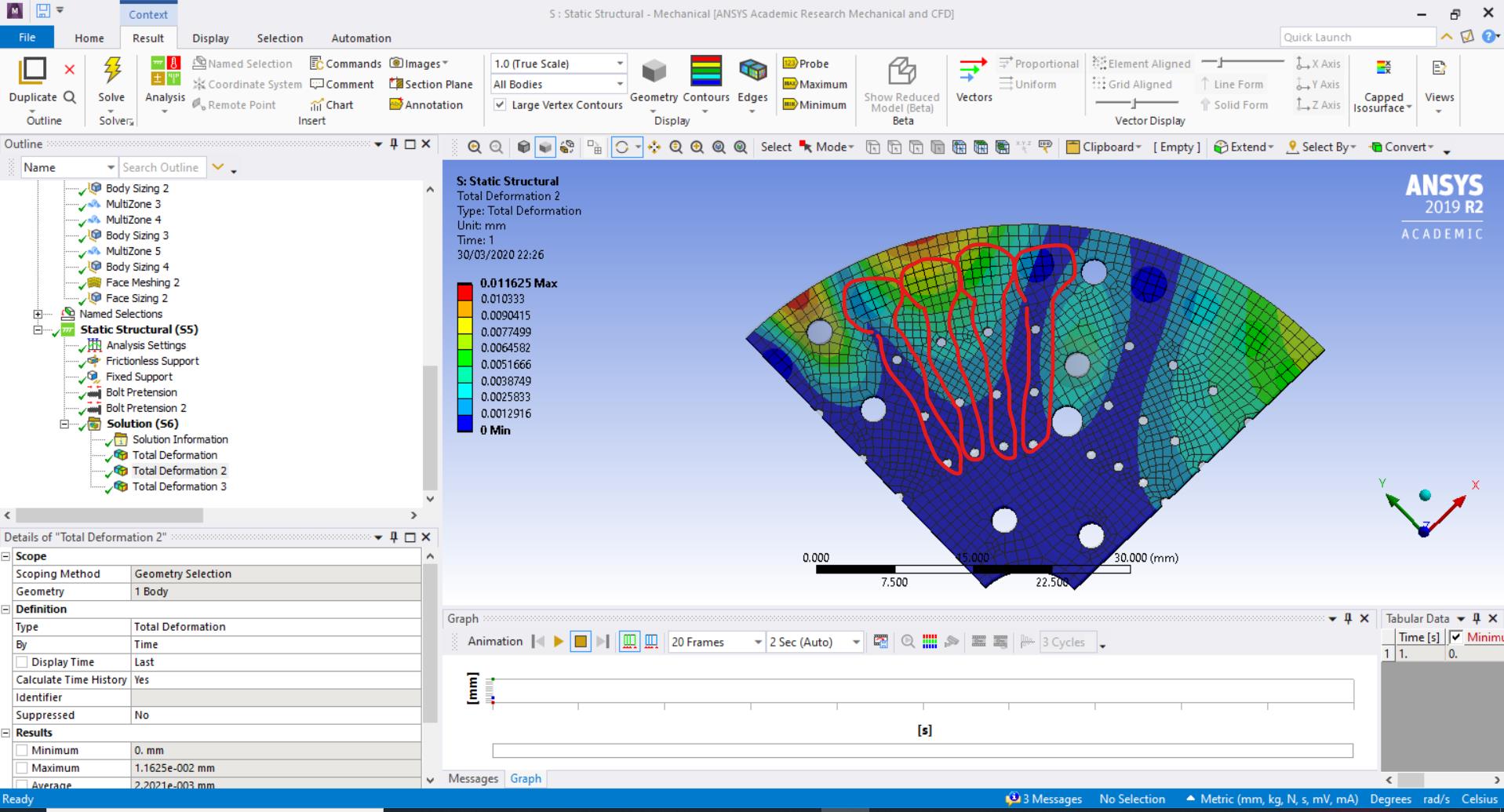The image size is (1504, 812).
Task: Open the All Bodies dropdown
Action: [559, 84]
